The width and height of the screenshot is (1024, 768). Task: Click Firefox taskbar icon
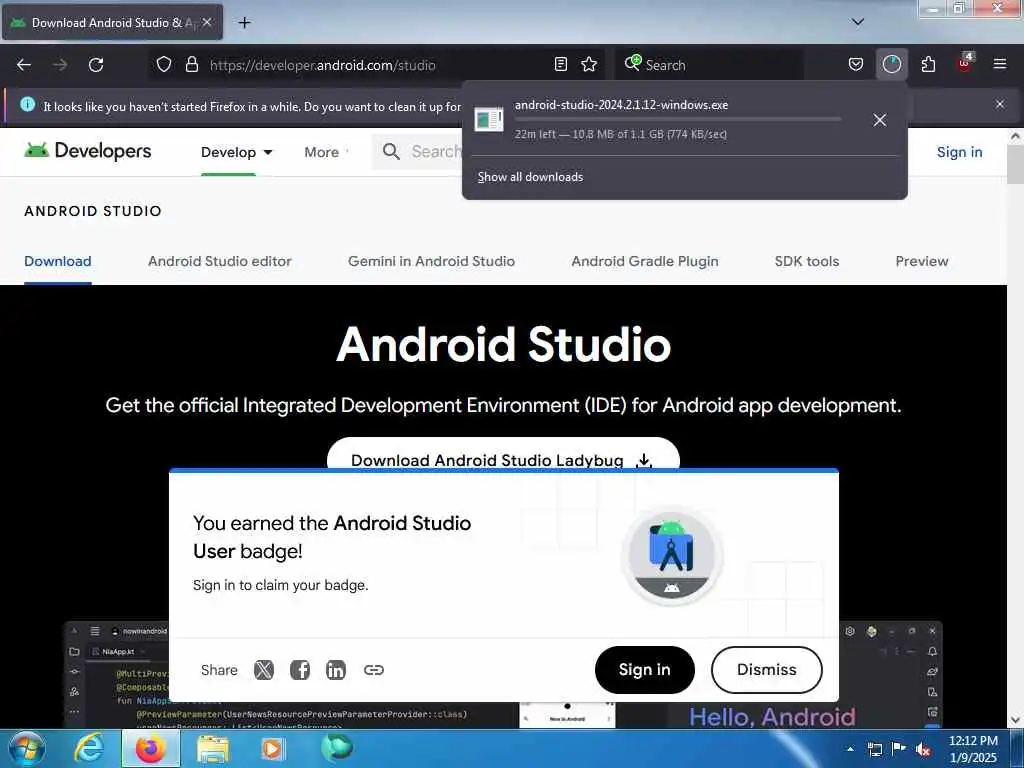150,748
